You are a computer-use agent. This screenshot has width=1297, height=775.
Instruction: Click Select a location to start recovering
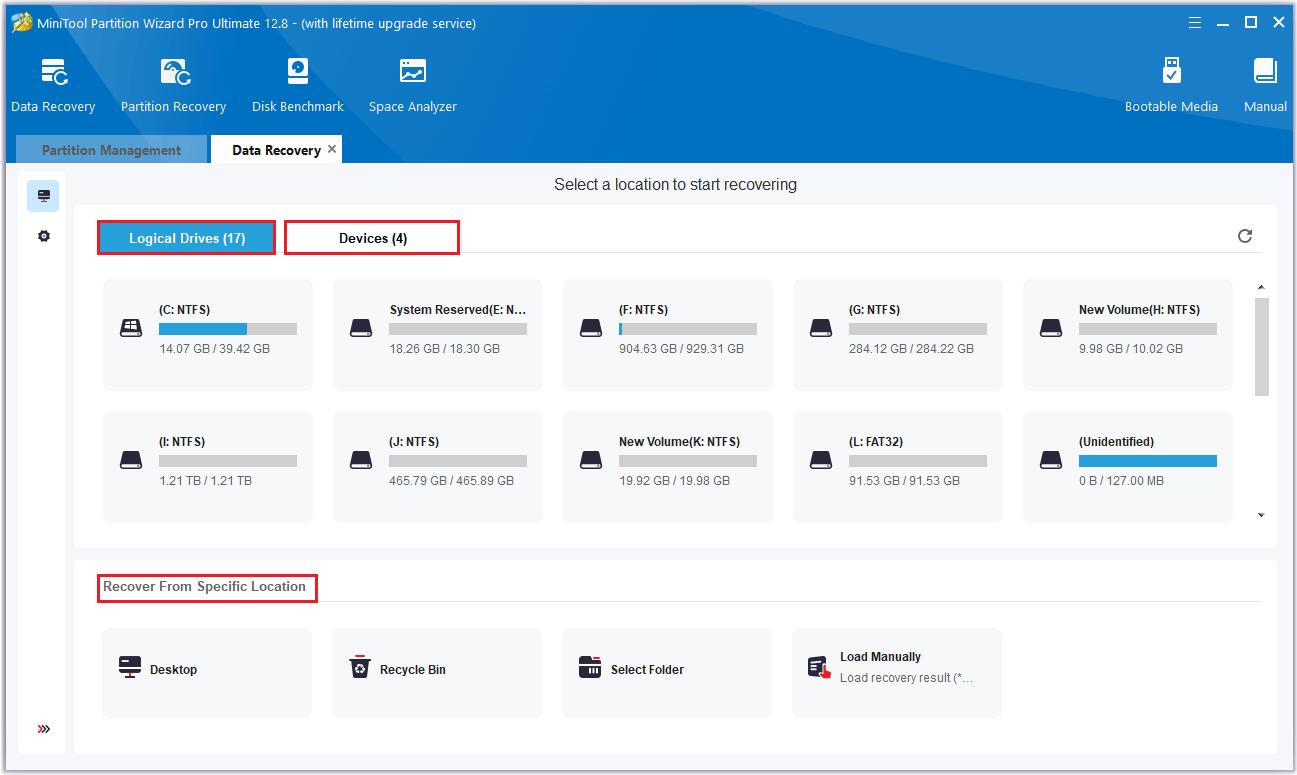(x=675, y=185)
